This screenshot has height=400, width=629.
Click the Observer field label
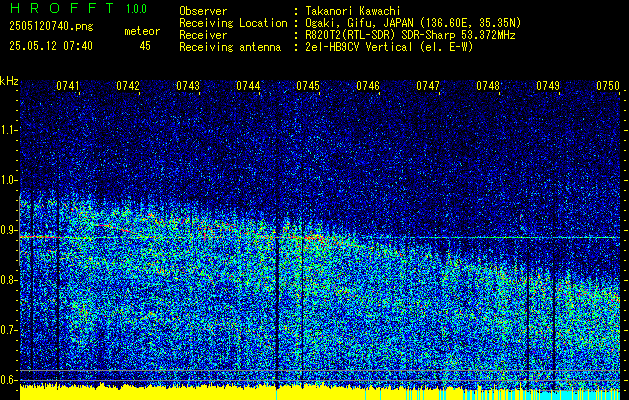tap(203, 11)
